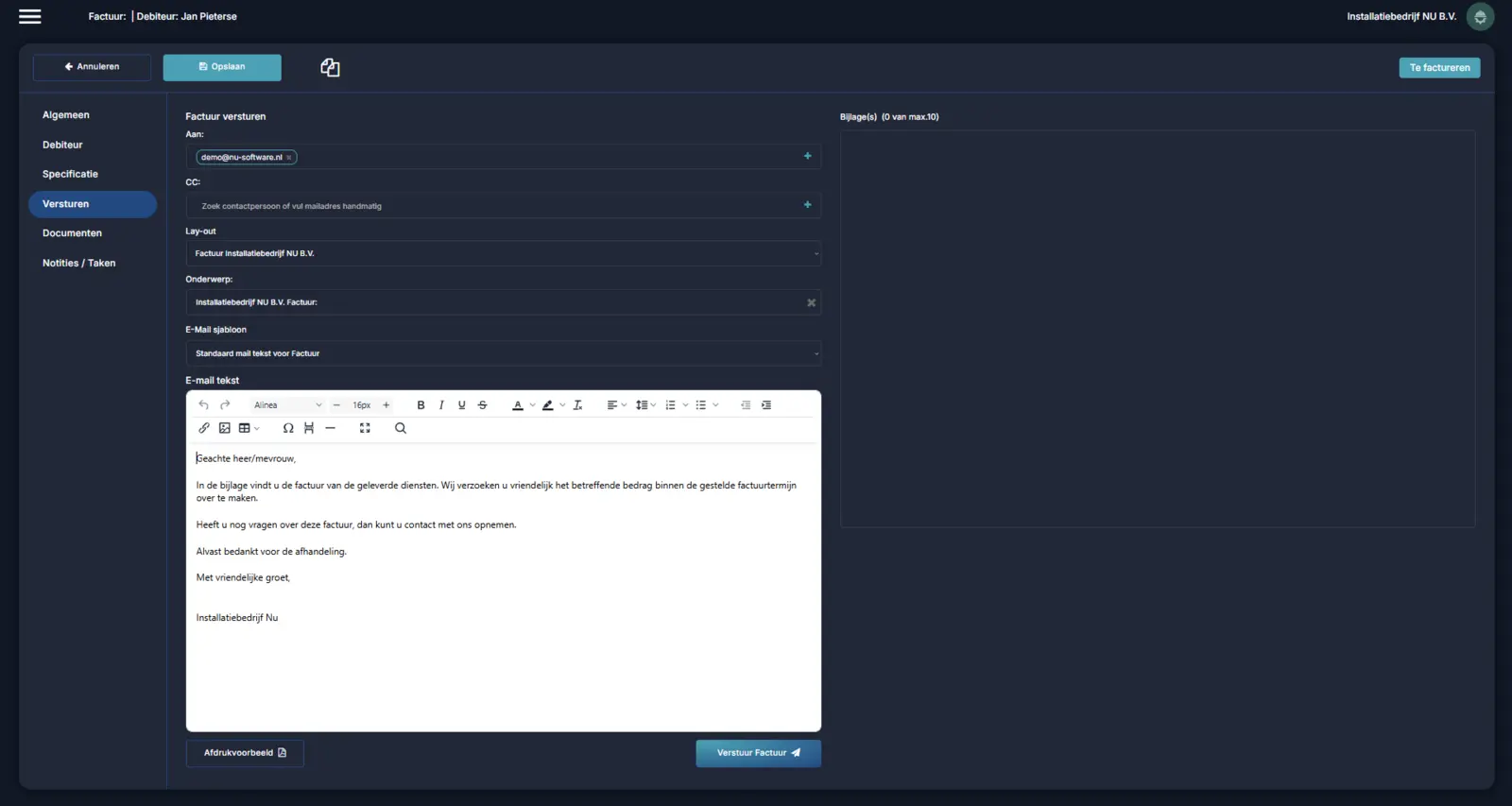Screen dimensions: 1512x806
Task: Open text alignment dropdown
Action: [x=616, y=405]
